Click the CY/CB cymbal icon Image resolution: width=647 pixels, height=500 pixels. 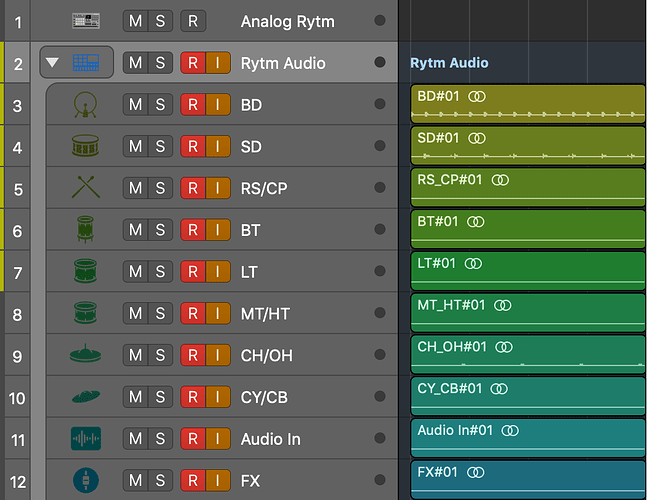click(86, 396)
